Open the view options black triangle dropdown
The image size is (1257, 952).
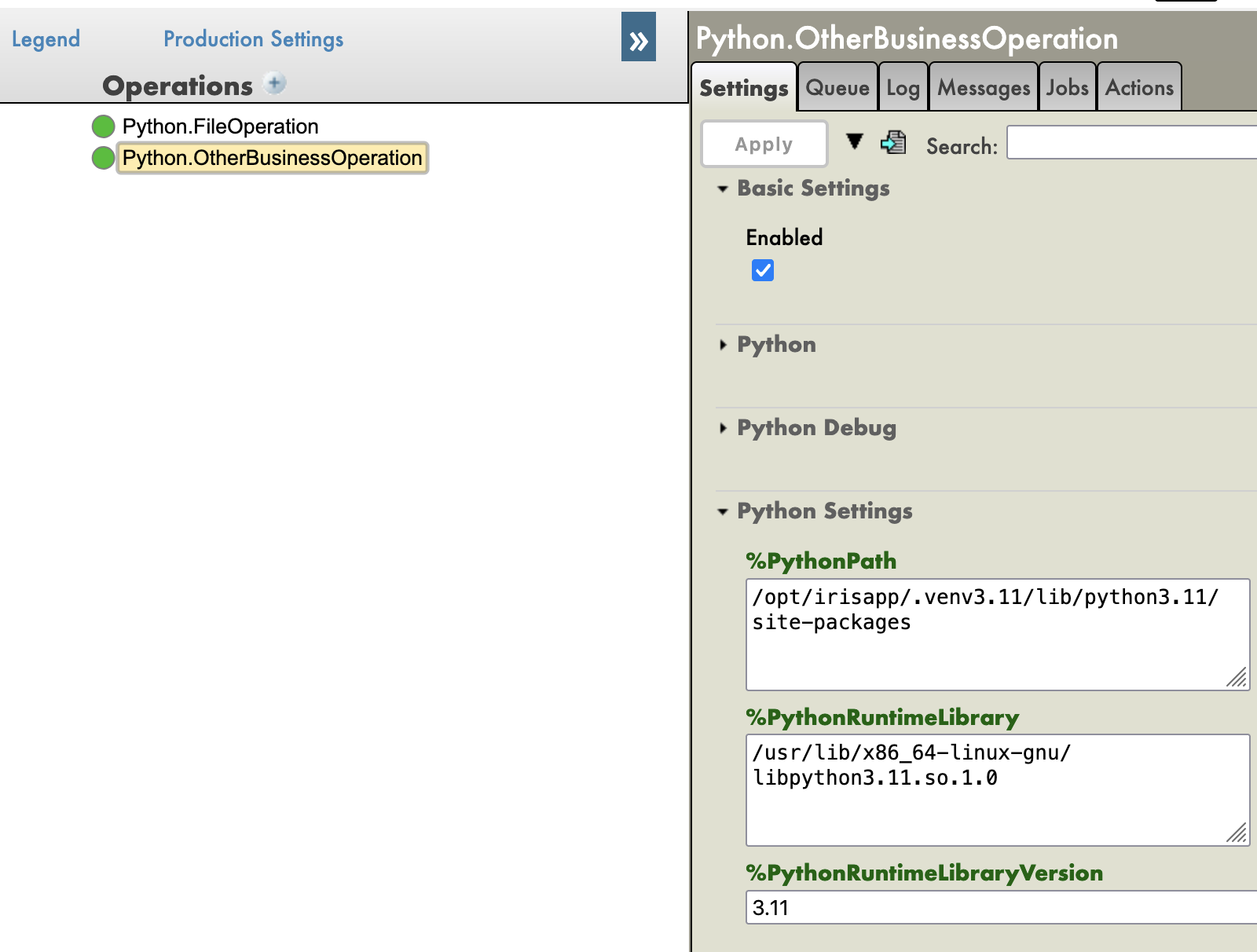pyautogui.click(x=854, y=141)
